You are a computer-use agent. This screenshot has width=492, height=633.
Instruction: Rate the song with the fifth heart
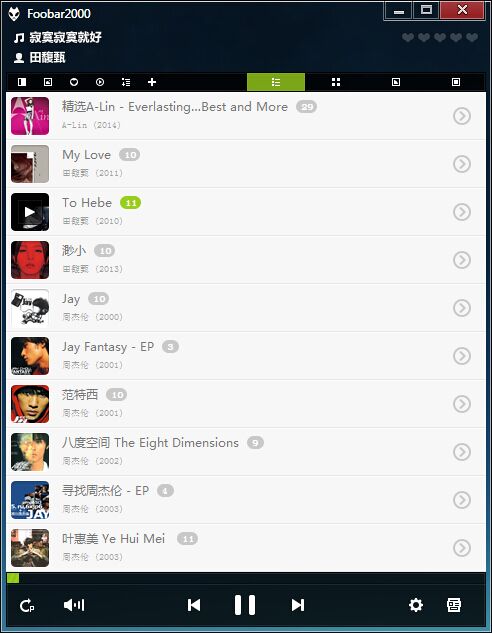(x=472, y=38)
